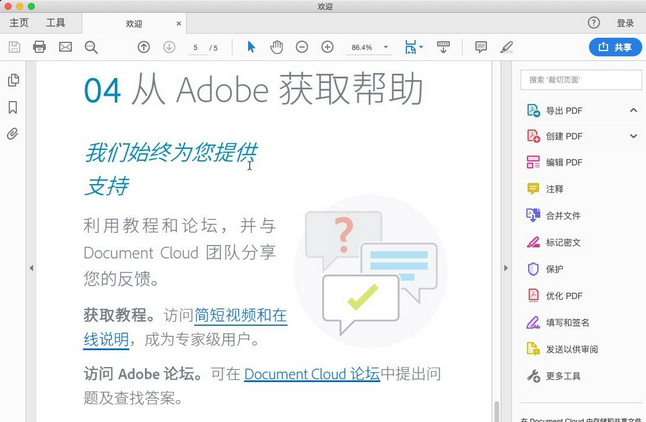Click the blue 共享 share button
646x422 pixels.
[x=615, y=47]
